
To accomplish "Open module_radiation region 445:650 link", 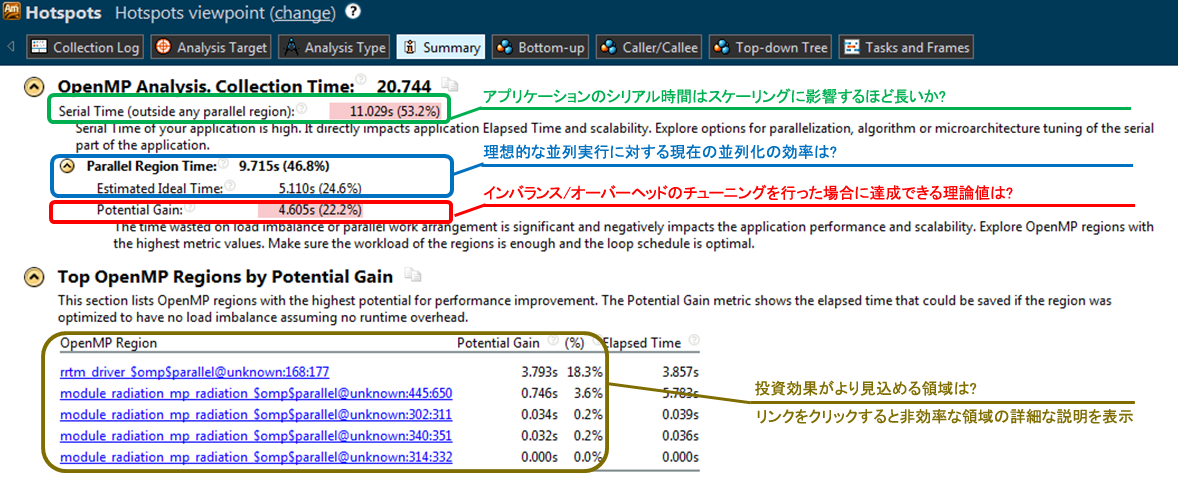I will coord(256,393).
